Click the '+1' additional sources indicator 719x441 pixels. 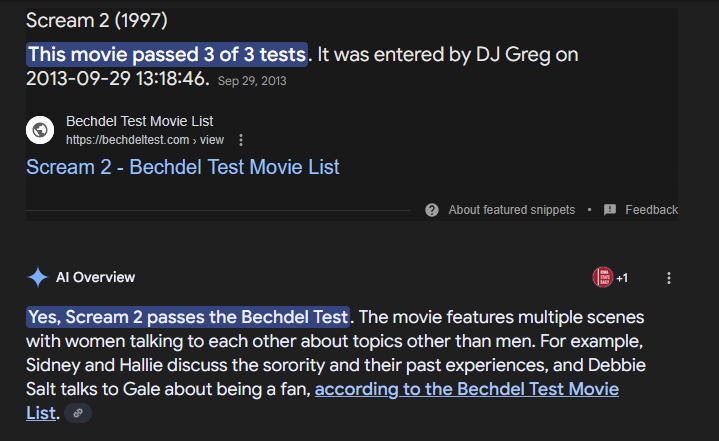coord(622,278)
